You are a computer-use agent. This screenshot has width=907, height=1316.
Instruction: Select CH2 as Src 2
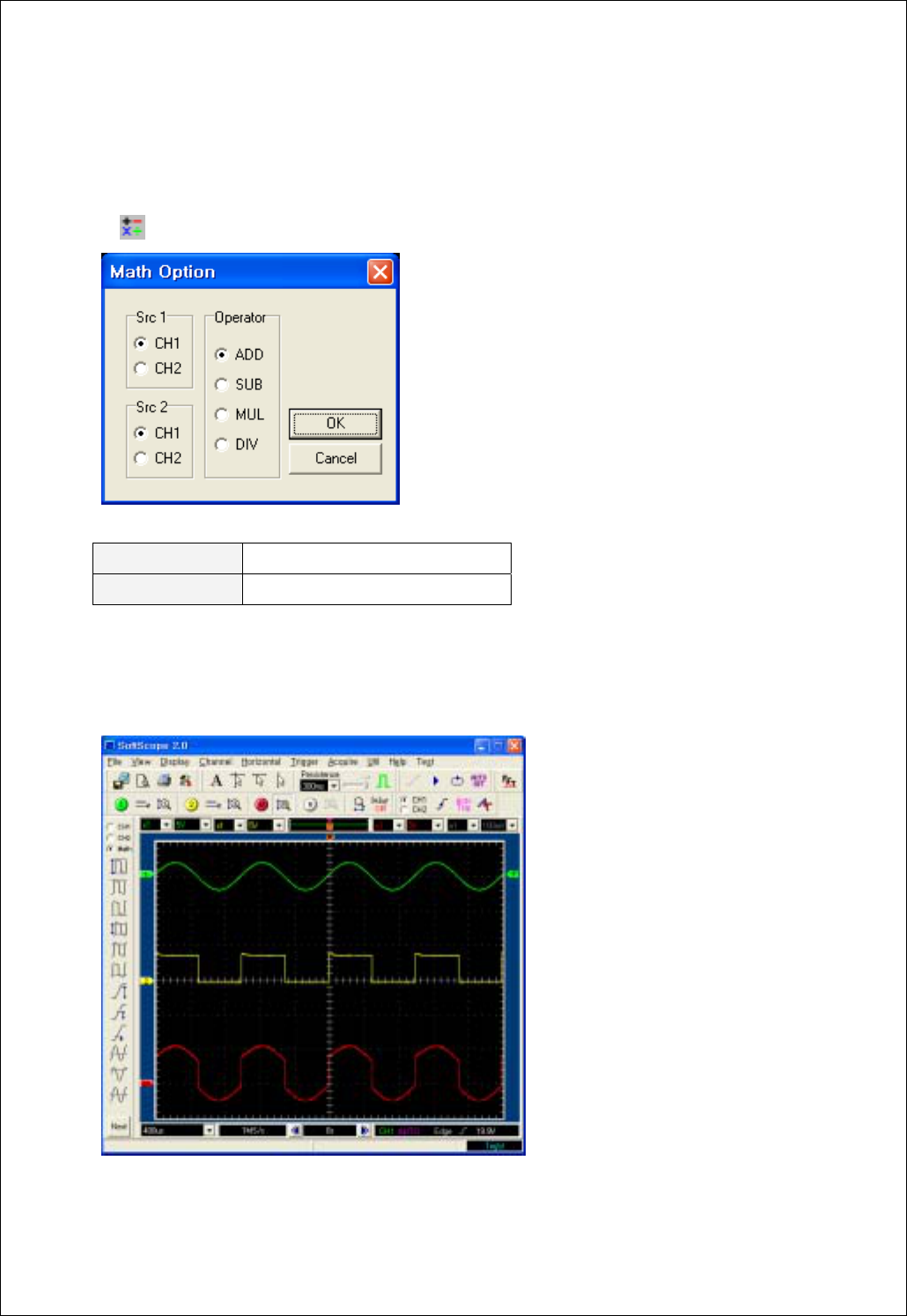pyautogui.click(x=157, y=458)
